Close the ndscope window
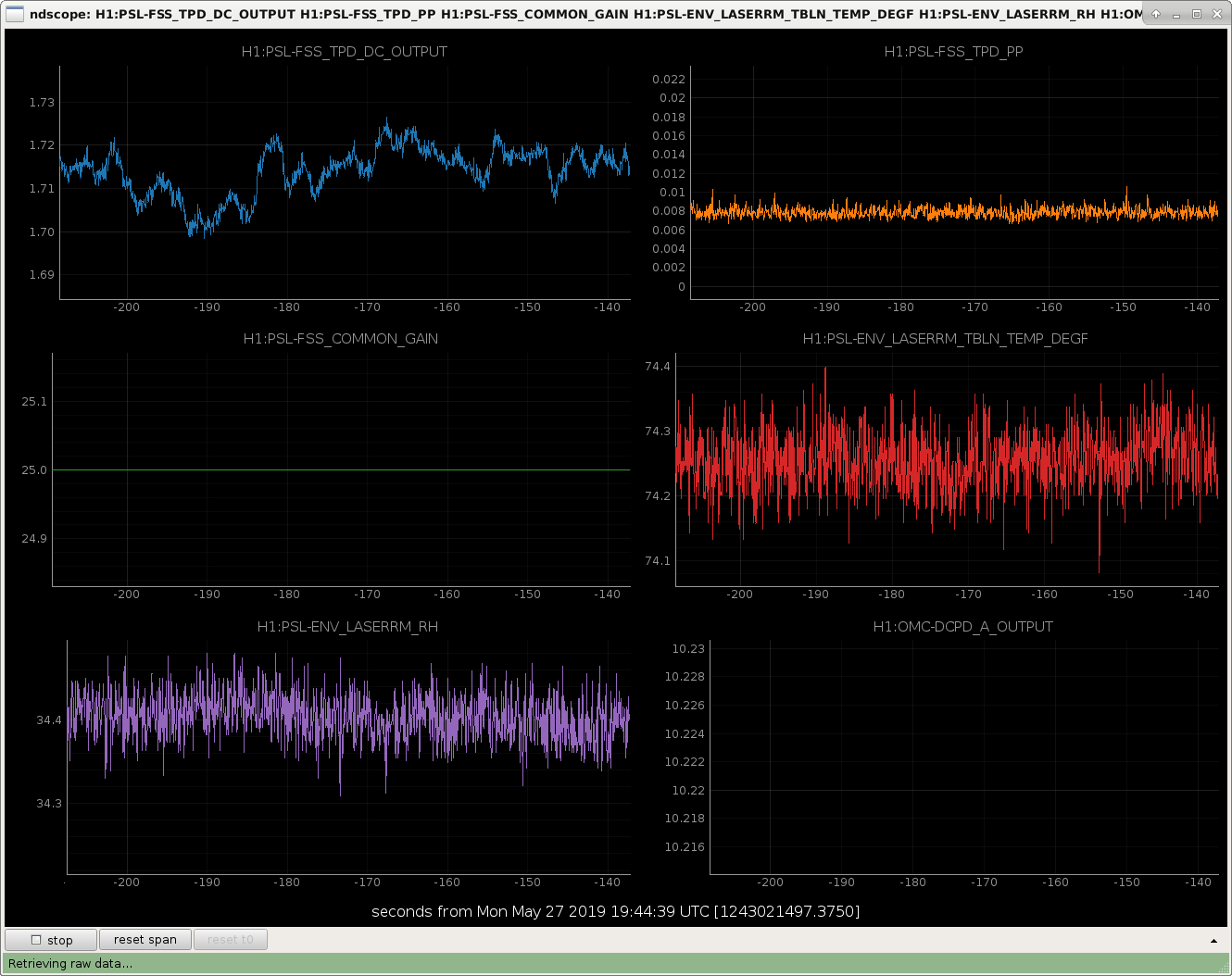This screenshot has width=1232, height=976. point(1215,14)
